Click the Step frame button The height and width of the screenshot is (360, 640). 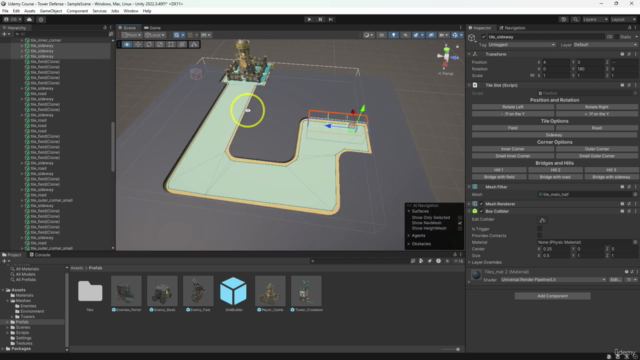pos(331,19)
